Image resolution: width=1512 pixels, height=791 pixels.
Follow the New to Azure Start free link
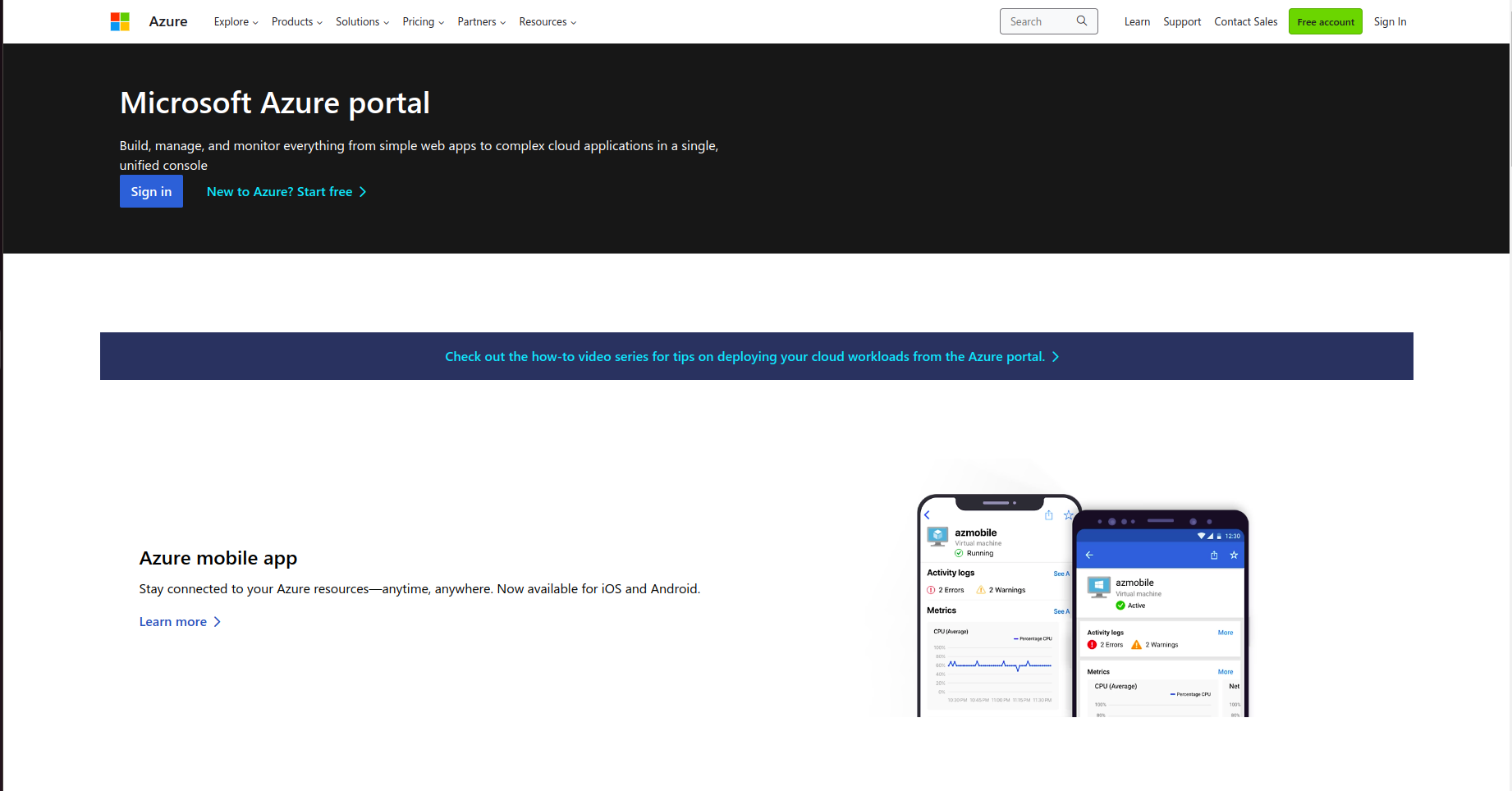pos(279,191)
